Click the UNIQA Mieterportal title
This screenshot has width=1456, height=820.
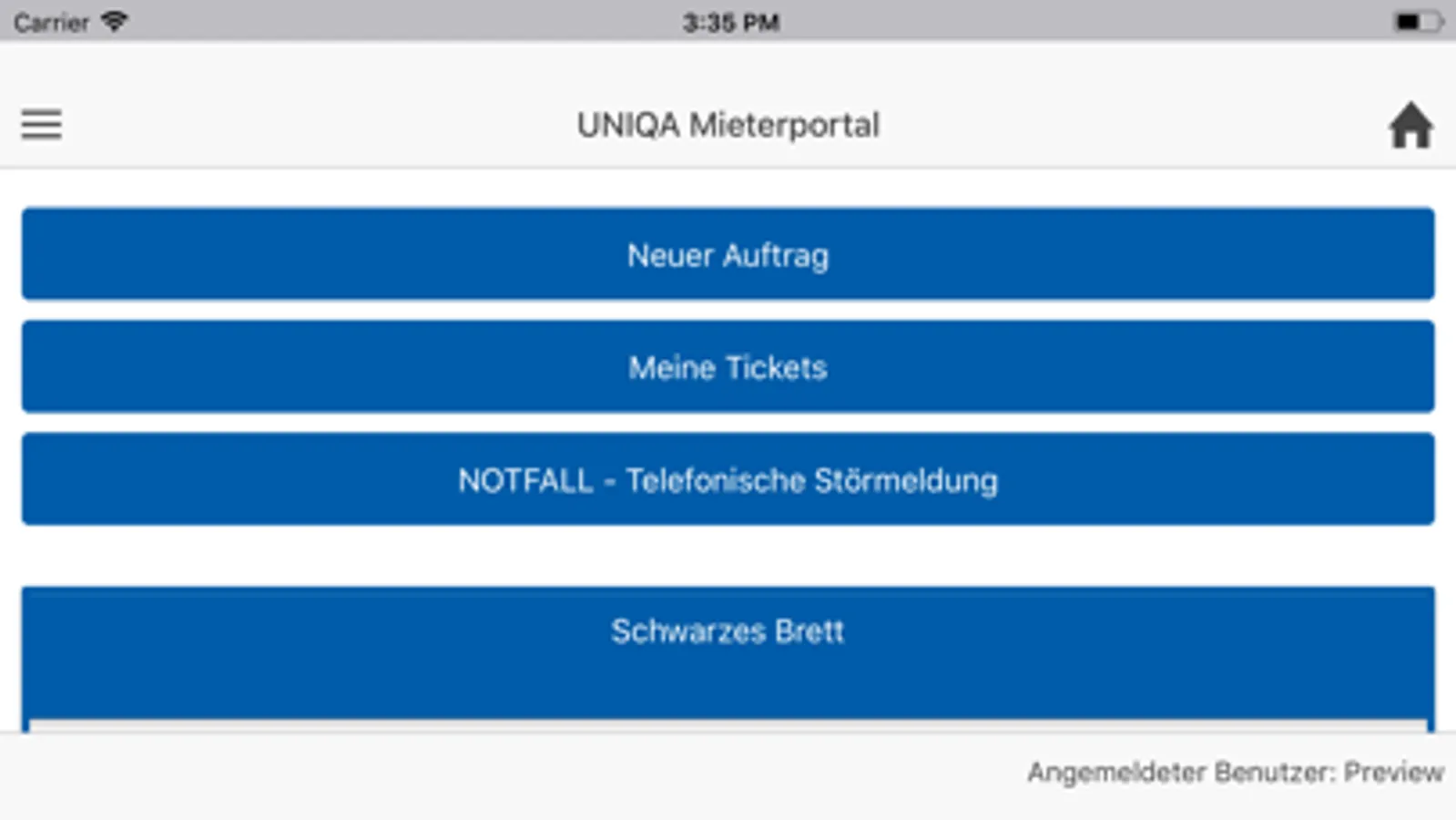click(x=728, y=125)
